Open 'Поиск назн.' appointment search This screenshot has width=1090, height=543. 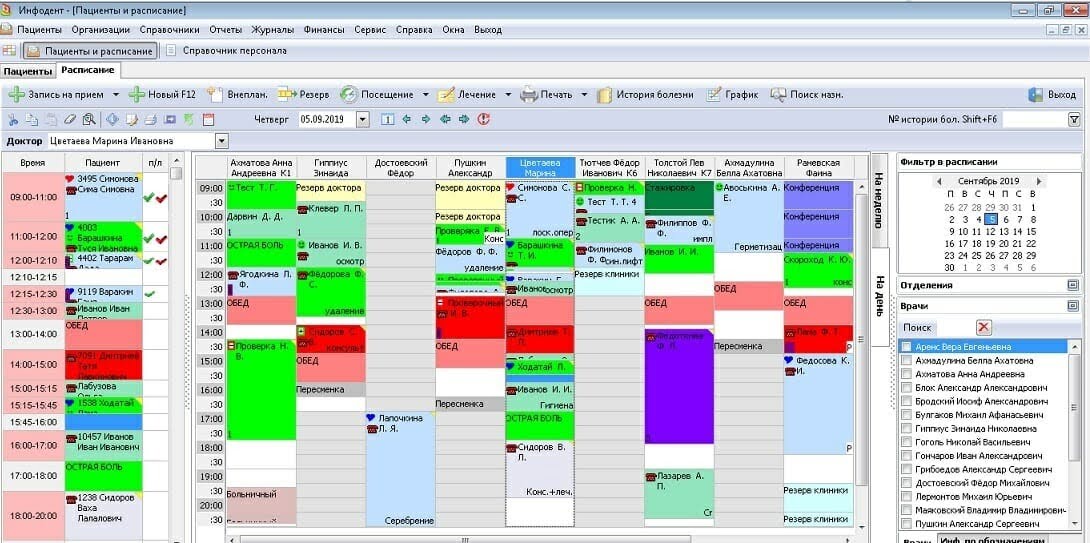coord(779,95)
